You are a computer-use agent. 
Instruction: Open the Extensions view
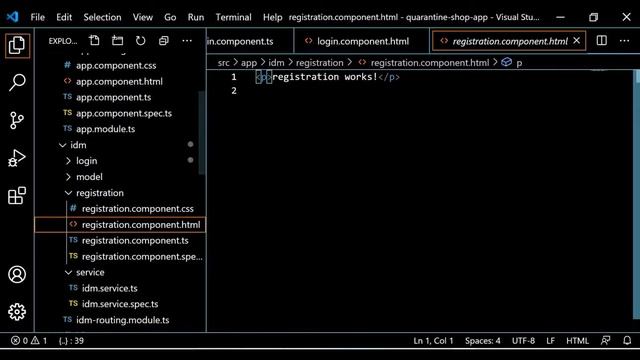pyautogui.click(x=17, y=196)
